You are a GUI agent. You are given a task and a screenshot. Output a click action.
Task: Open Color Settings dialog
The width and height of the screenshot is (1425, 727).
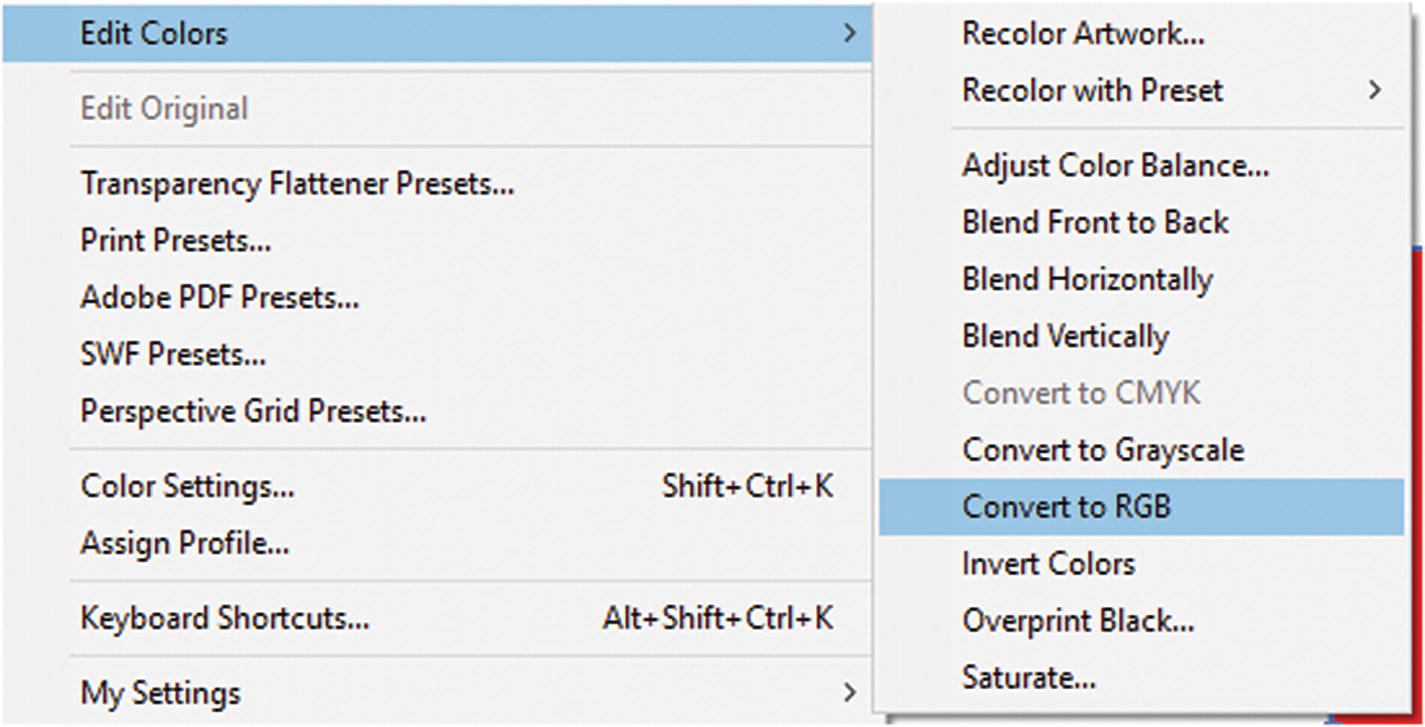[x=188, y=487]
